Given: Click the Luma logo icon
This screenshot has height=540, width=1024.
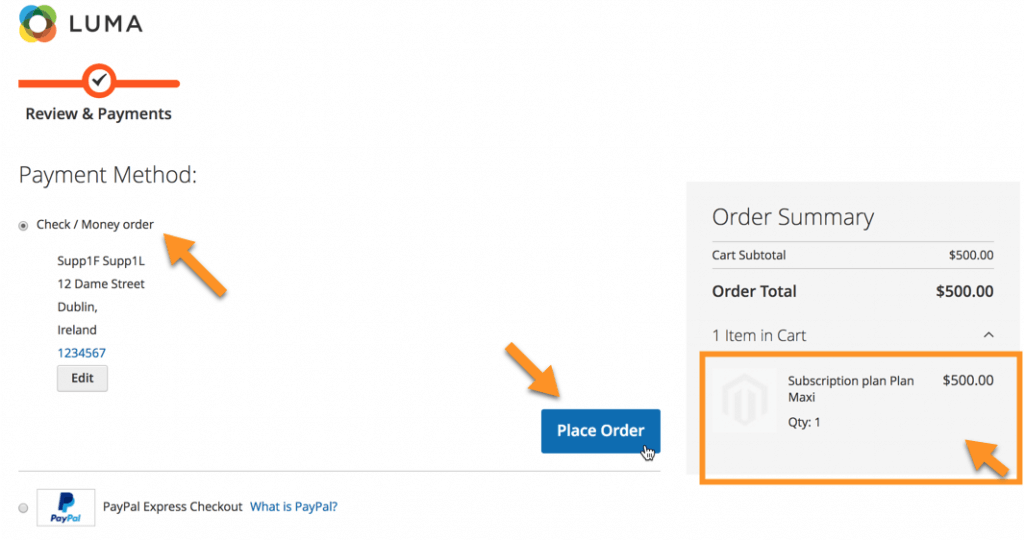Looking at the screenshot, I should [x=38, y=23].
